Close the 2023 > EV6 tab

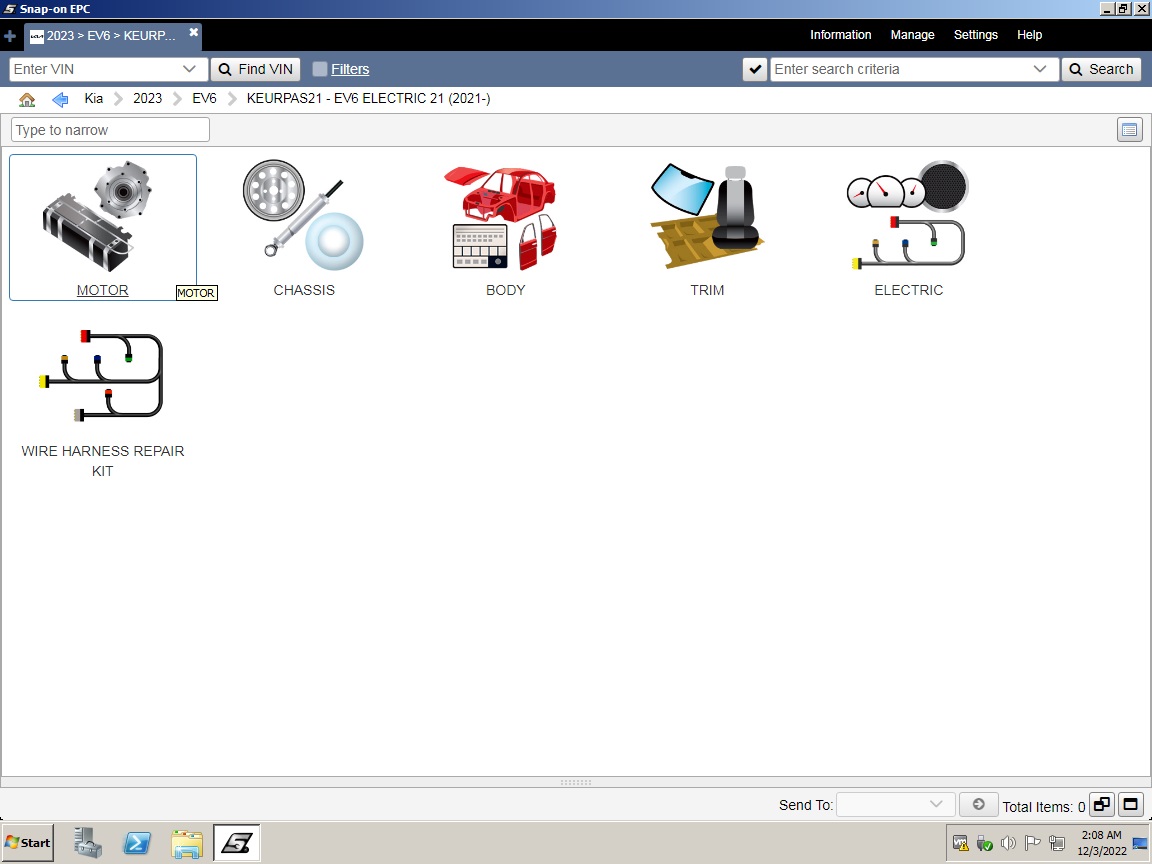pyautogui.click(x=193, y=32)
